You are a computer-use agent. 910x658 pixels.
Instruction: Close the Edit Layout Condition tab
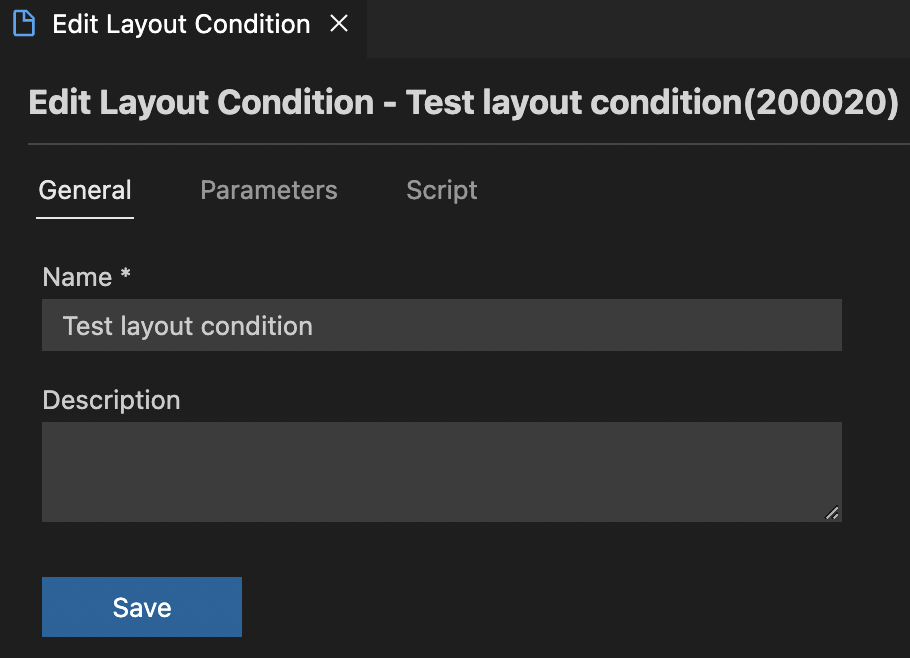coord(339,24)
